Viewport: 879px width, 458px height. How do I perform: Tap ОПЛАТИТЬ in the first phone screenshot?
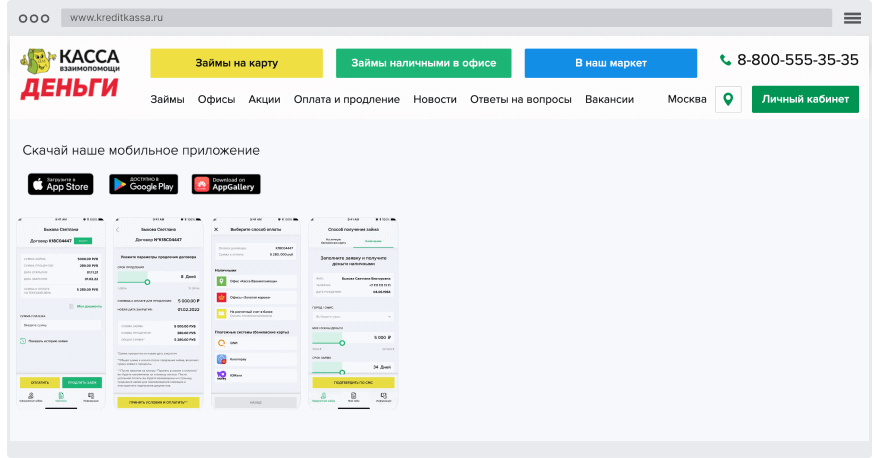(40, 382)
